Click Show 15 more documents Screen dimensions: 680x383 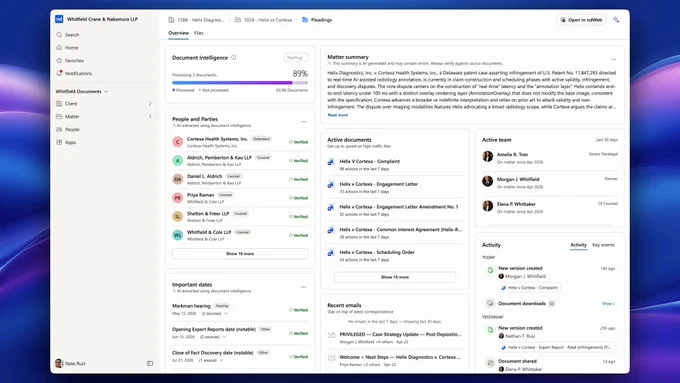coord(395,277)
